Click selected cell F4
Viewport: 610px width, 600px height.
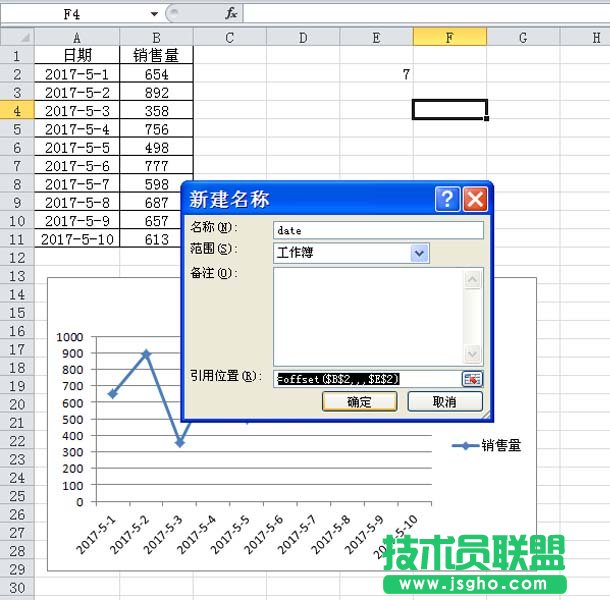(450, 110)
